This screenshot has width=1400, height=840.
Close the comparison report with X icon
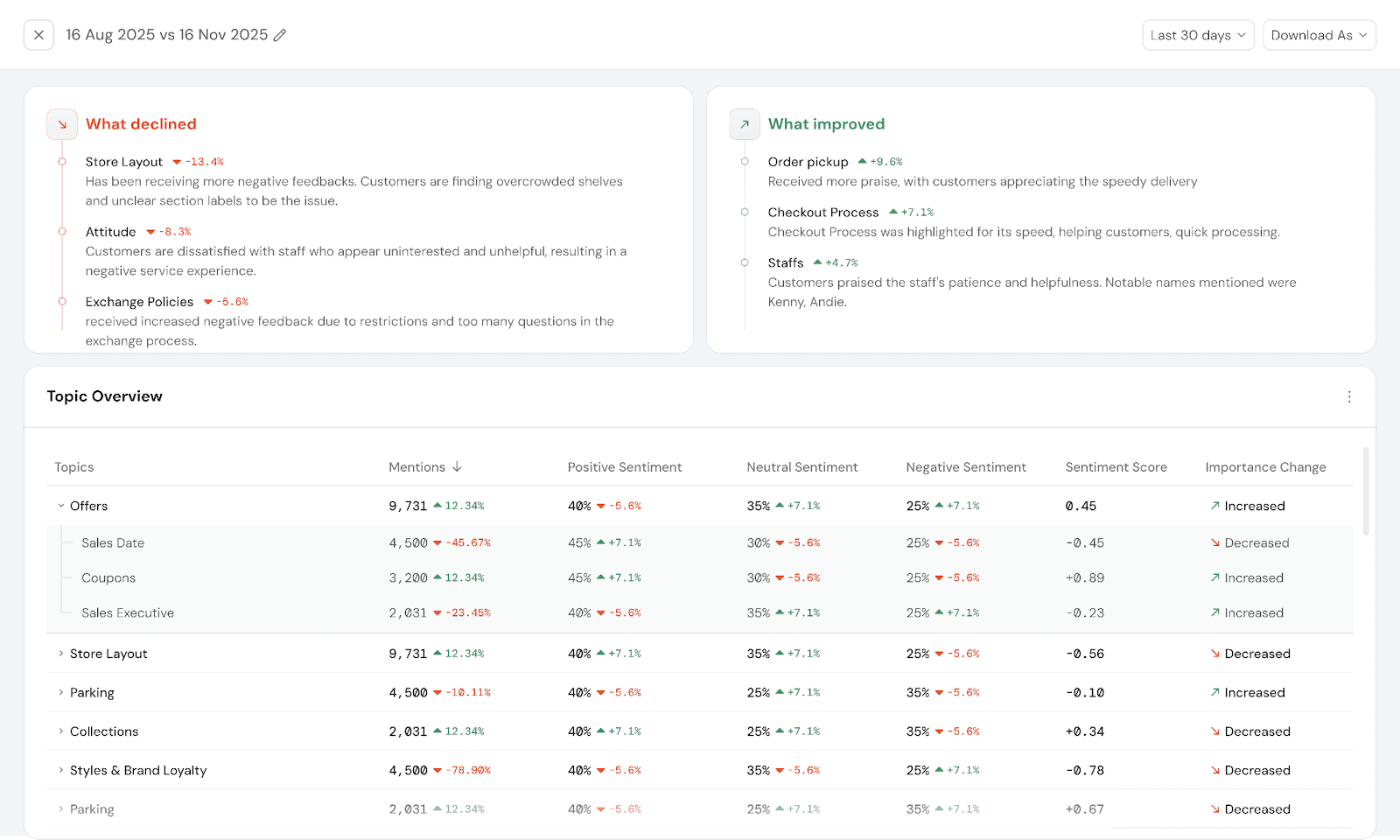pyautogui.click(x=38, y=35)
